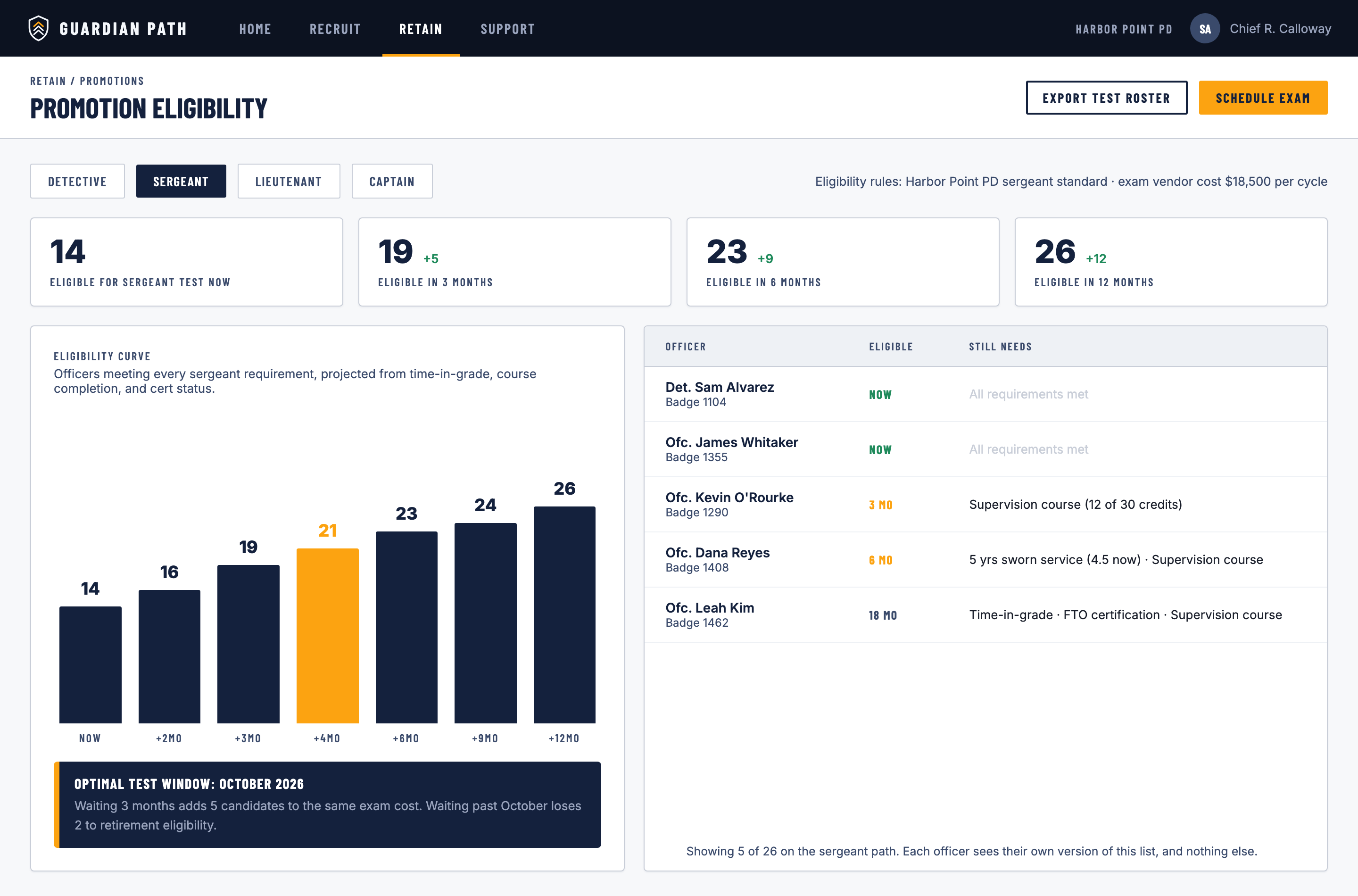The width and height of the screenshot is (1358, 896).
Task: Click the Officer column header
Action: click(x=685, y=346)
